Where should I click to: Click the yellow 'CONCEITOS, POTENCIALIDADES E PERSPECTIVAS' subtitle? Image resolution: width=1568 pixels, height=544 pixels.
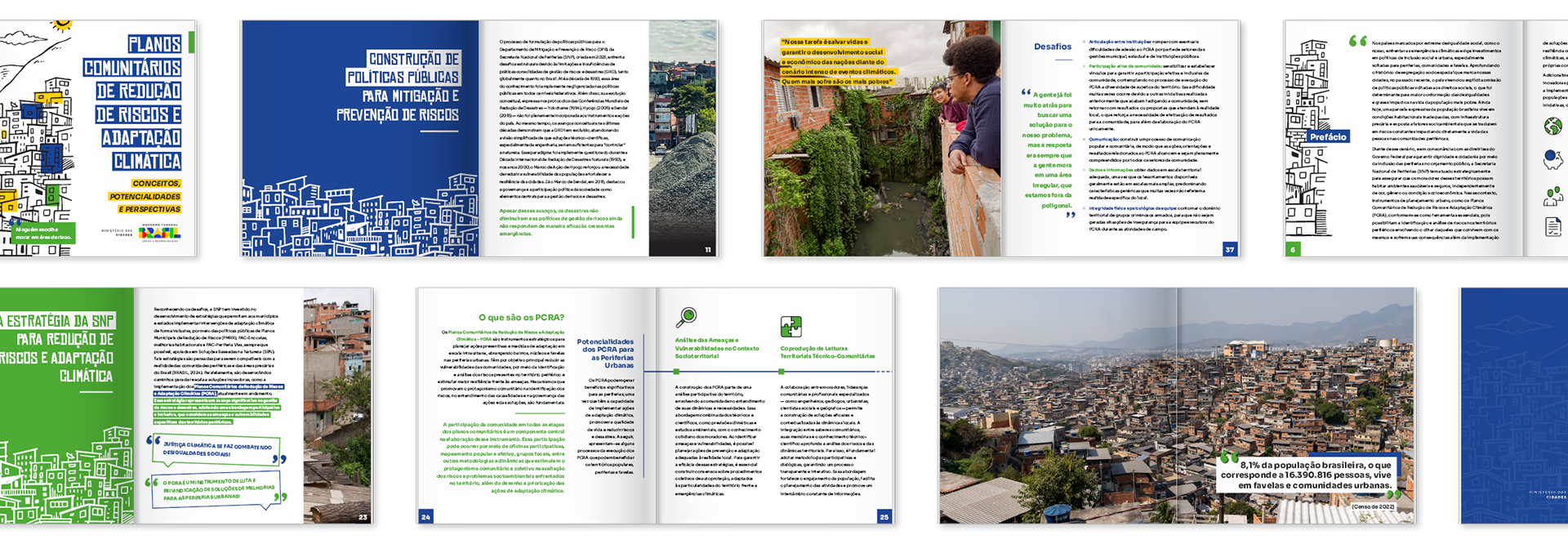[x=145, y=196]
